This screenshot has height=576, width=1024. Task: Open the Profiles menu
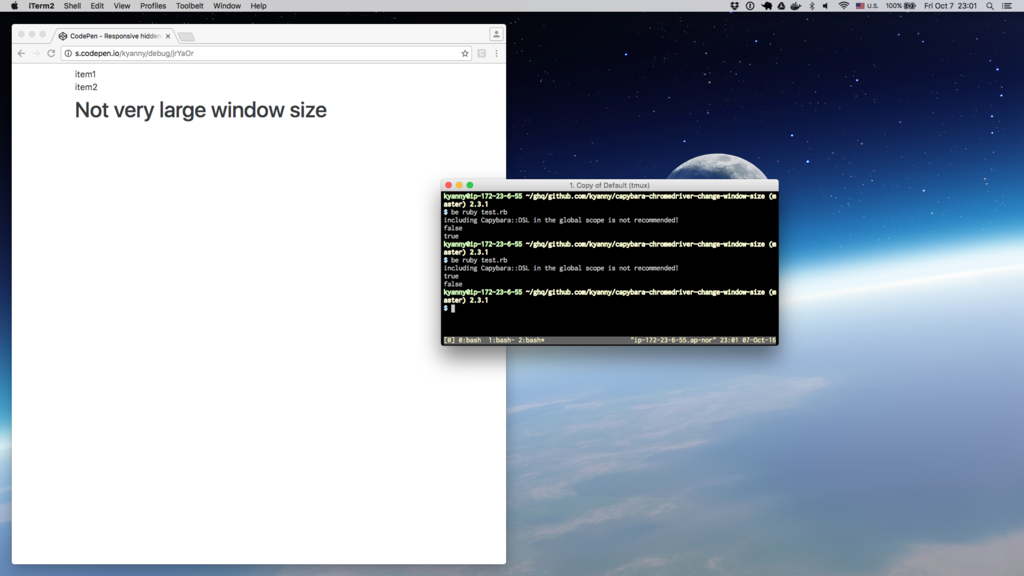153,6
